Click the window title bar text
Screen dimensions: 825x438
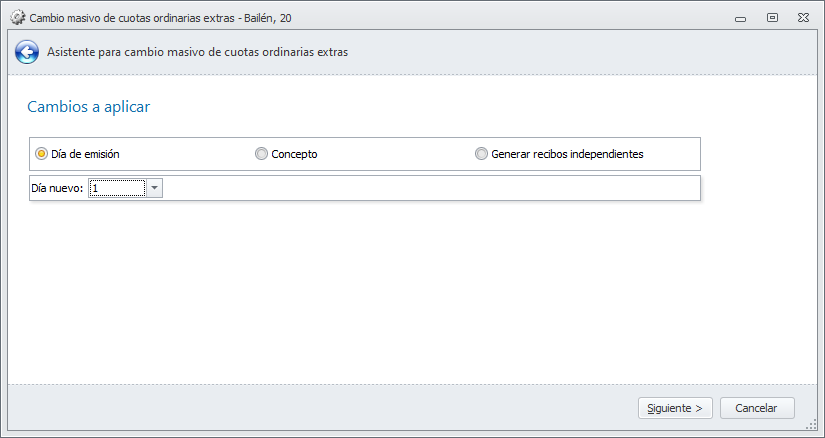[x=162, y=18]
